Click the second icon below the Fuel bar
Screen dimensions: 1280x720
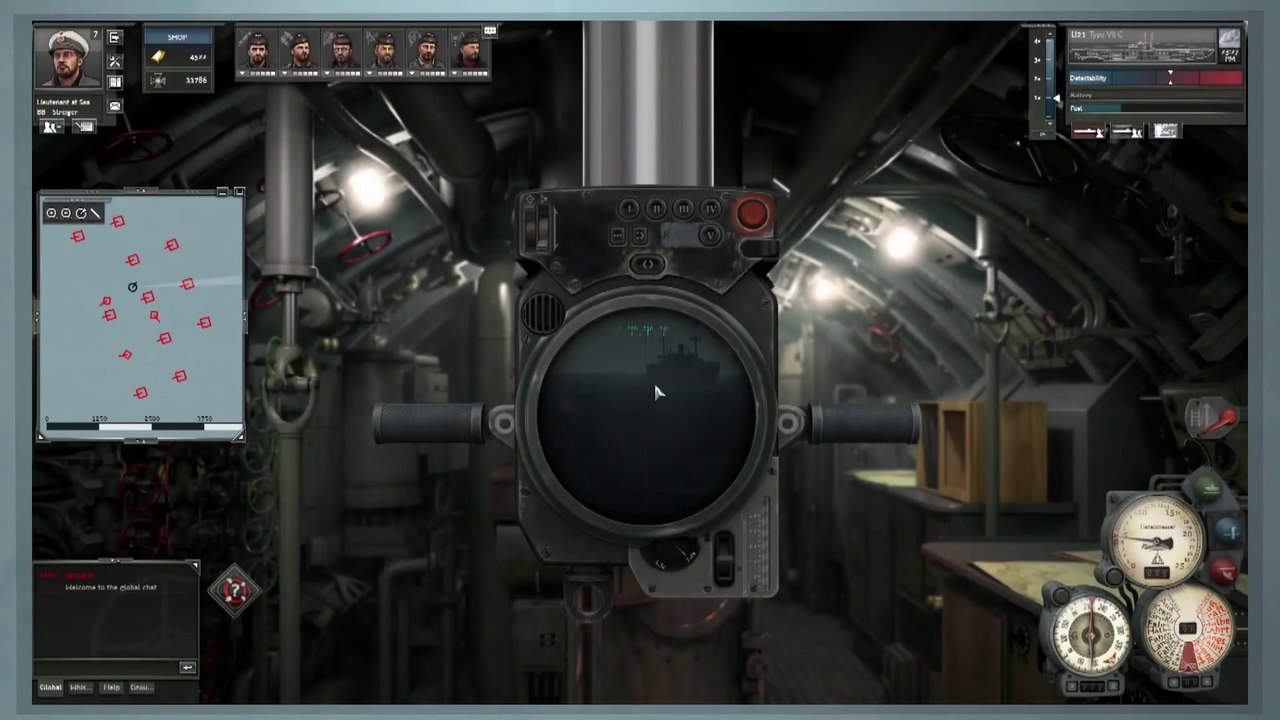pos(1127,131)
